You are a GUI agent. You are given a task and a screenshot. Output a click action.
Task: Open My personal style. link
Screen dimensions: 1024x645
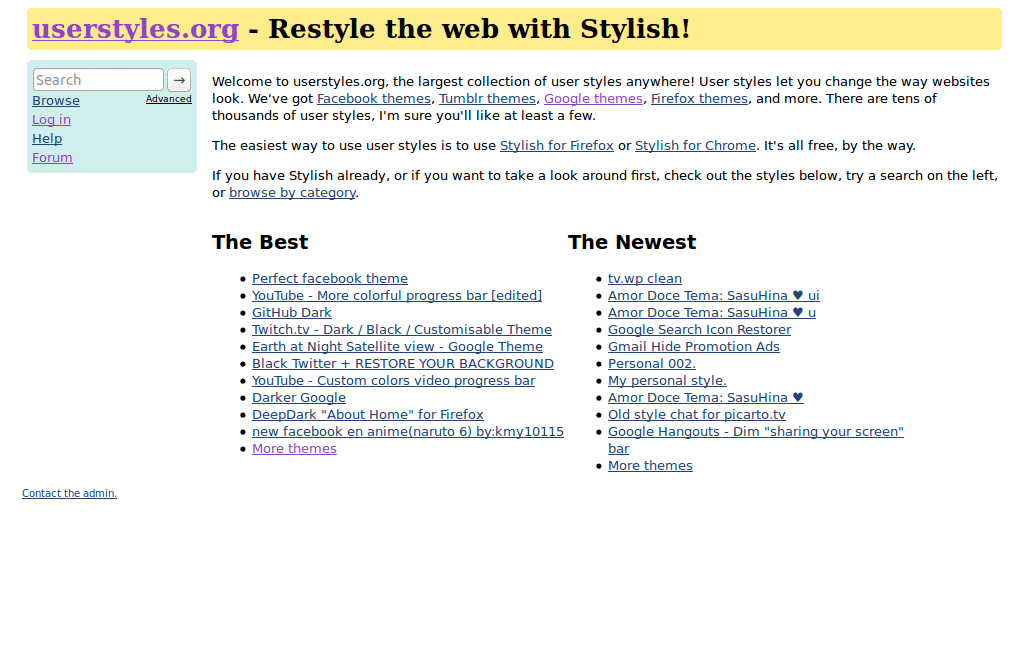pos(667,381)
